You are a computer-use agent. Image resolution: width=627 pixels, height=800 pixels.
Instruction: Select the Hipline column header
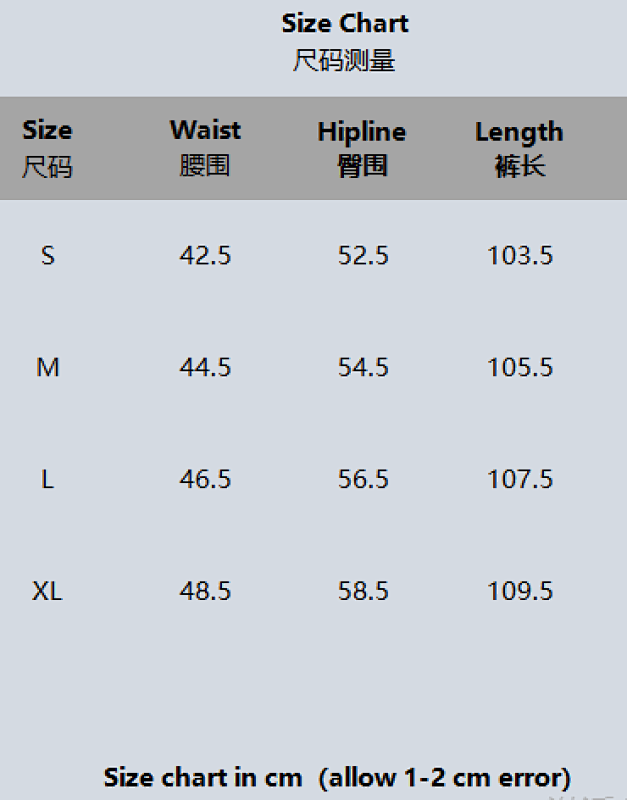coord(362,148)
